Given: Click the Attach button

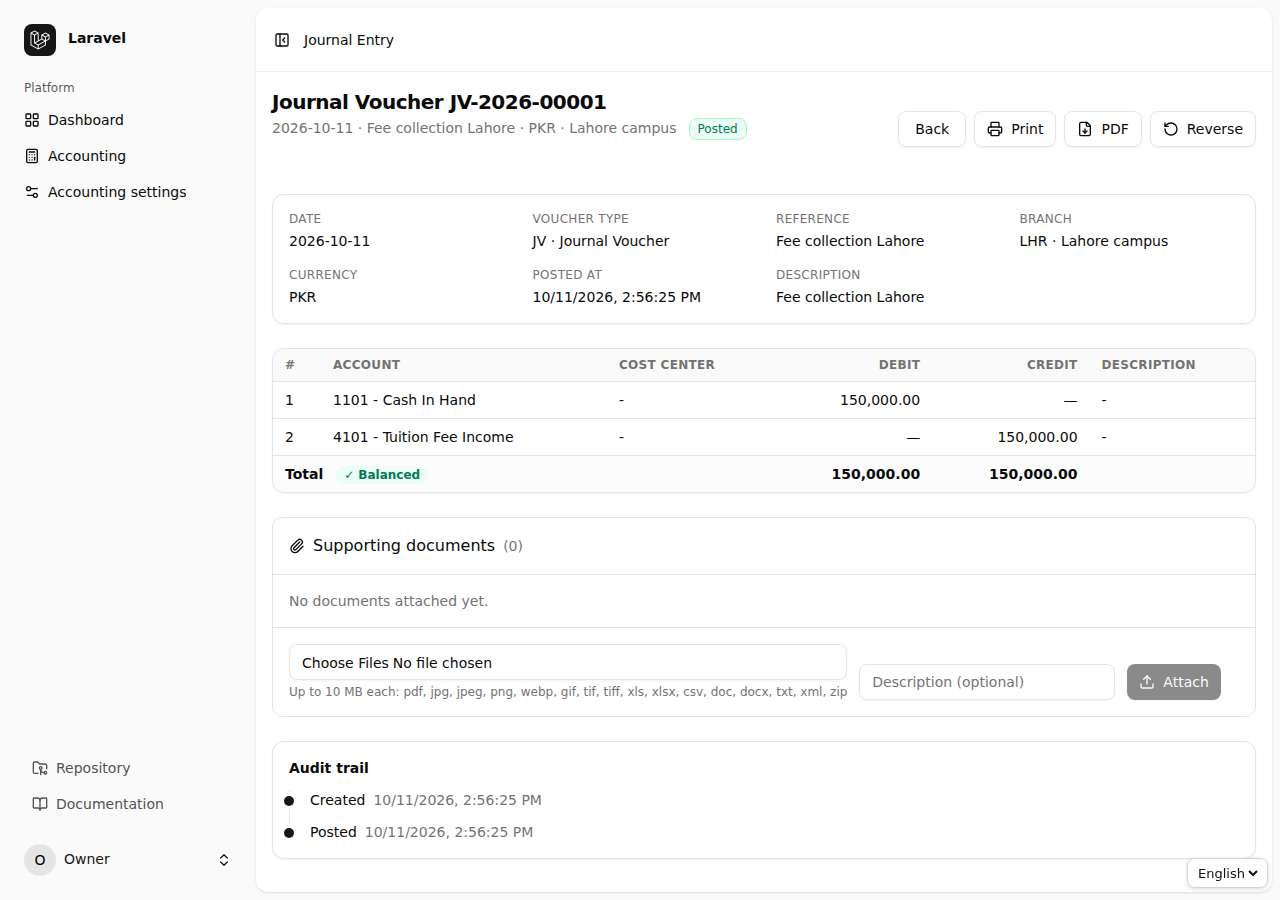Looking at the screenshot, I should (1174, 682).
